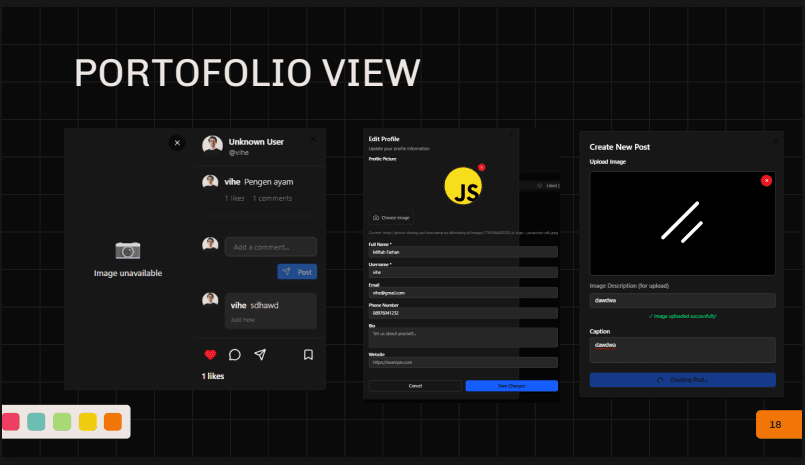This screenshot has height=465, width=805.
Task: Remove uploaded image via red X badge
Action: [x=766, y=180]
